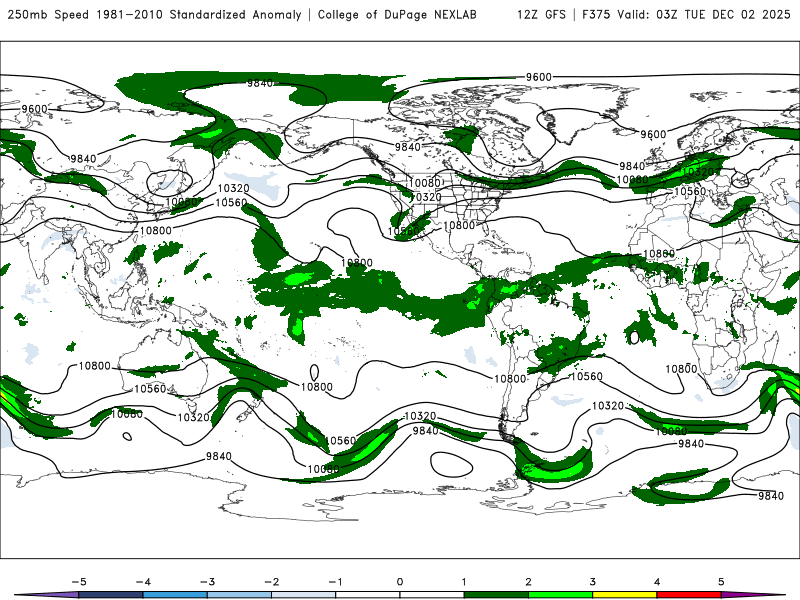
Task: Click the 9840 contour label over Arctic Russia
Action: tap(260, 83)
